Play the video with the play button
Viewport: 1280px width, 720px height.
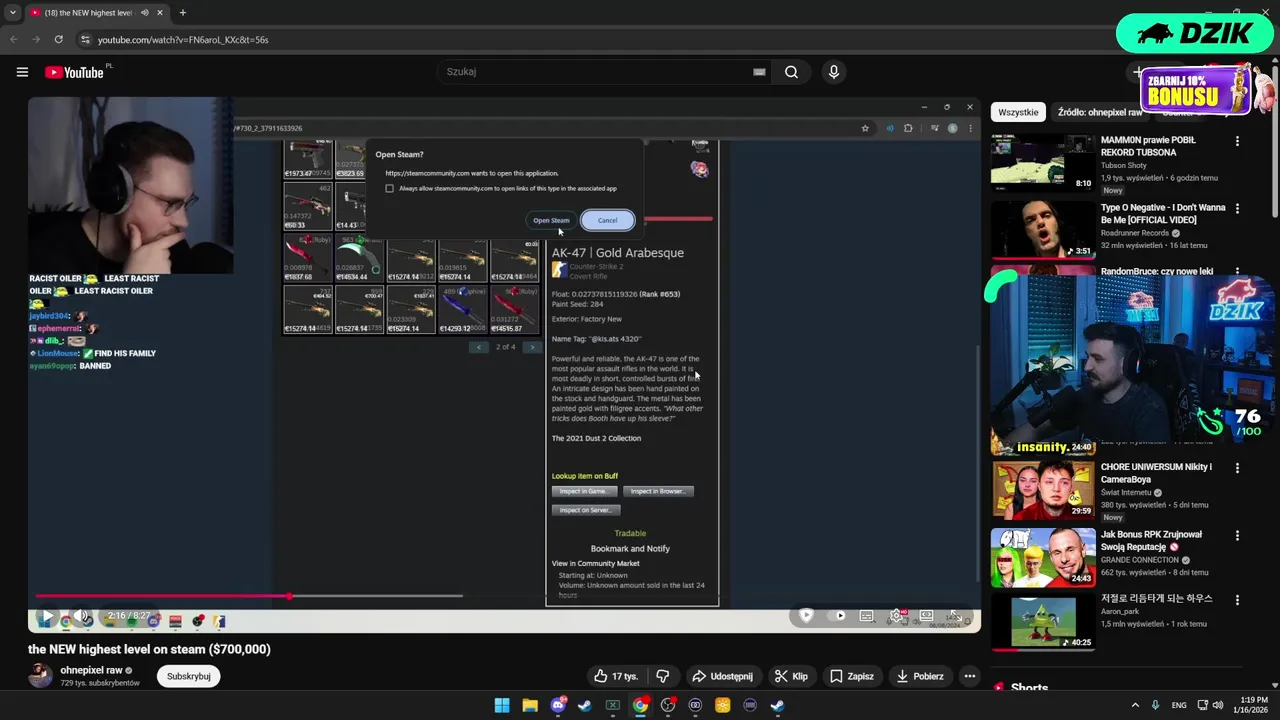tap(46, 617)
